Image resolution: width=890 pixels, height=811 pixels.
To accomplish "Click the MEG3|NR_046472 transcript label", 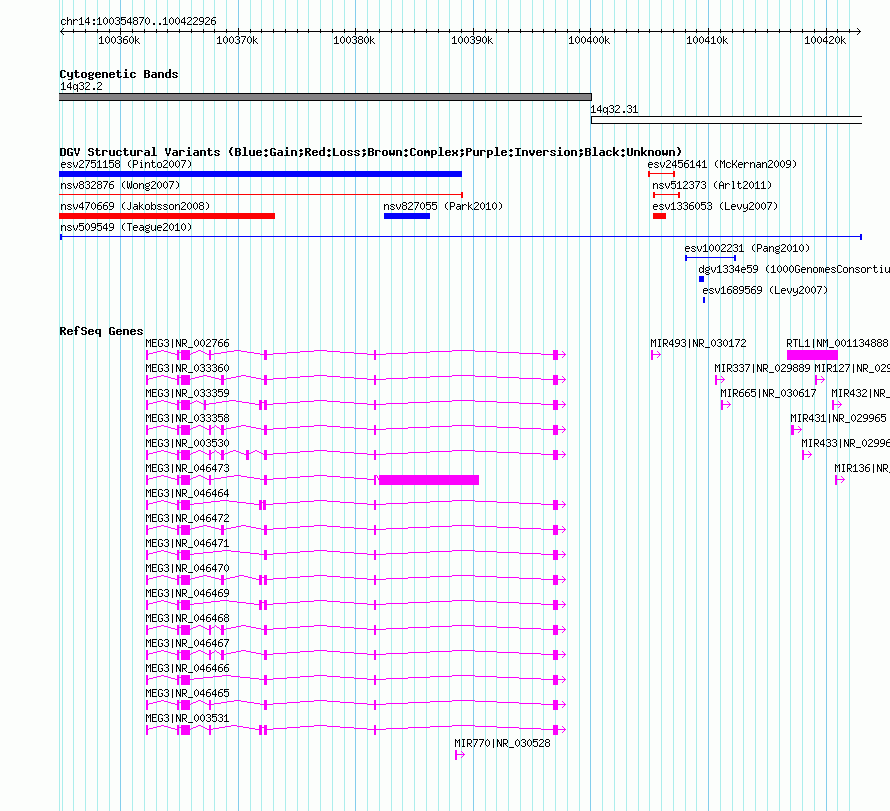I will coord(187,519).
